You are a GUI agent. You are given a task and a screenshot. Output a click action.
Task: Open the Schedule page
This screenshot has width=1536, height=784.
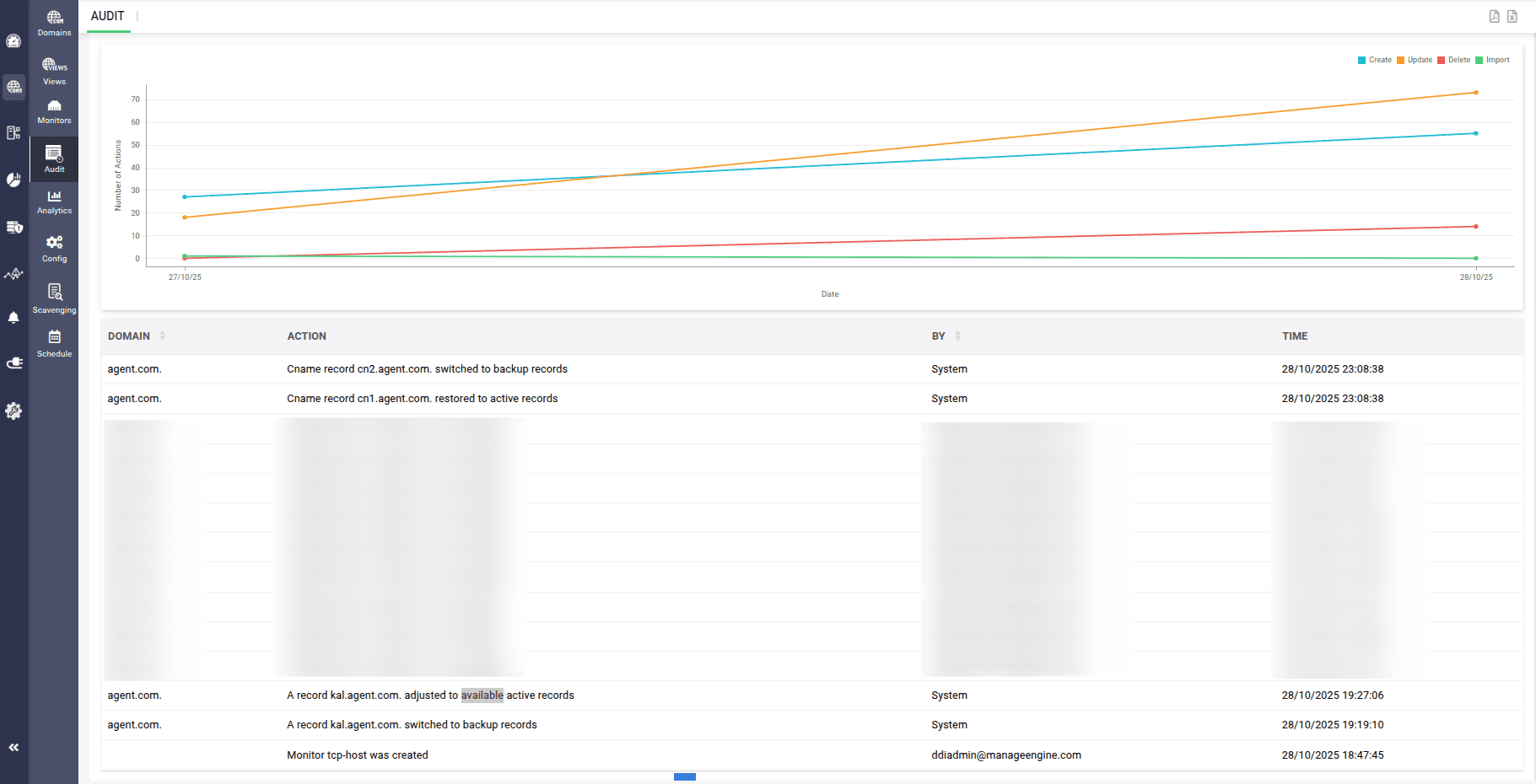point(54,343)
